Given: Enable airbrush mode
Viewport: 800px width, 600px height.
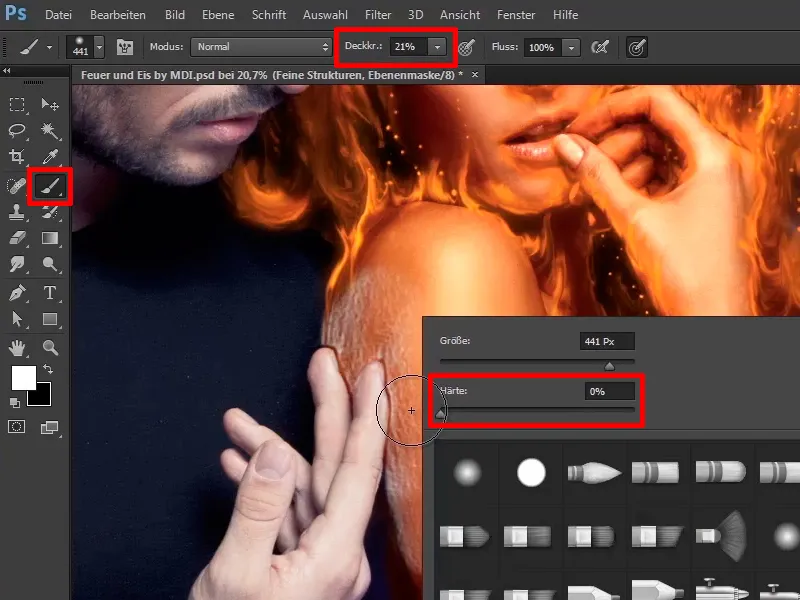Looking at the screenshot, I should [x=600, y=47].
